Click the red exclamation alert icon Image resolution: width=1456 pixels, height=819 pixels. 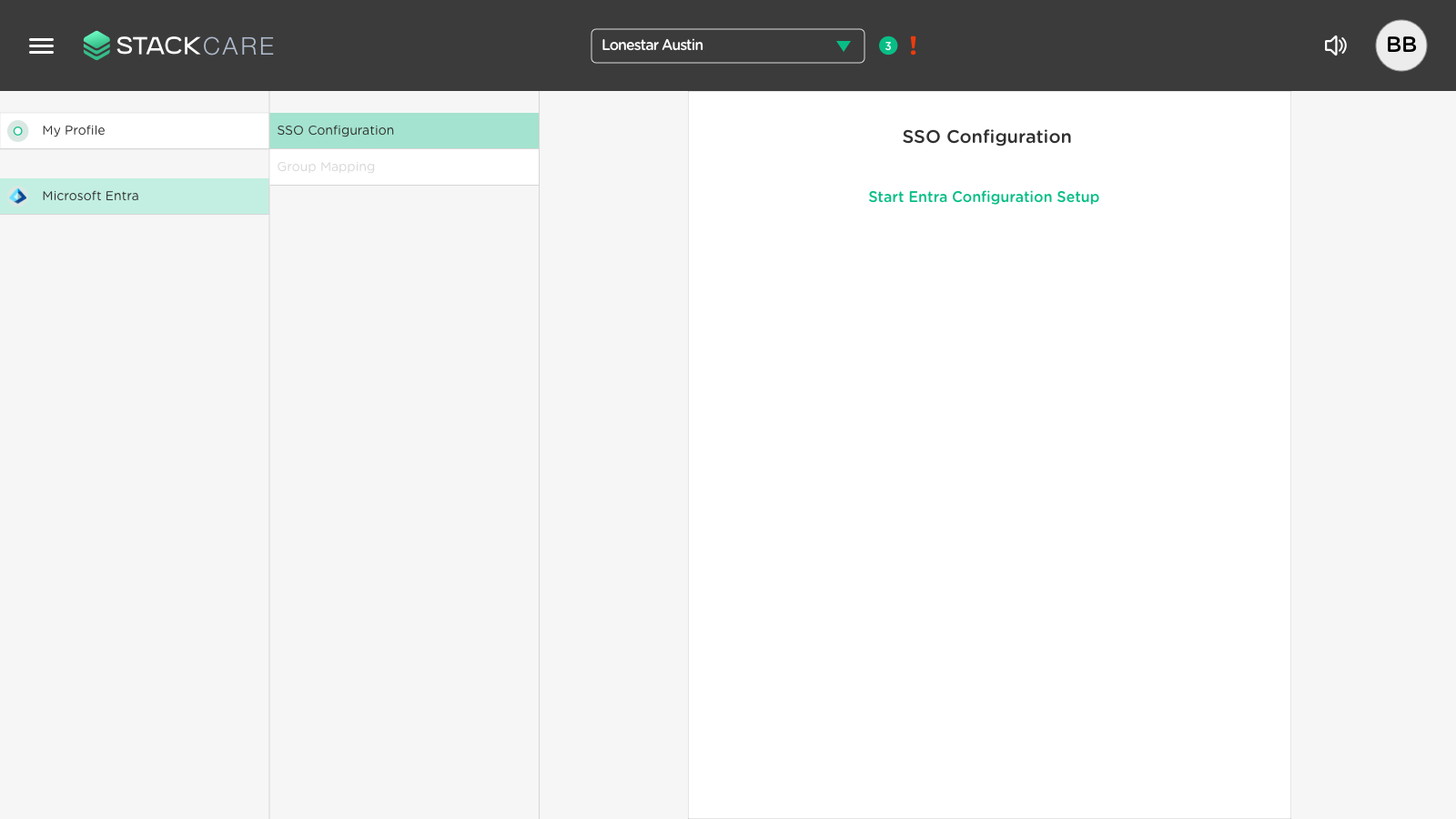point(913,45)
